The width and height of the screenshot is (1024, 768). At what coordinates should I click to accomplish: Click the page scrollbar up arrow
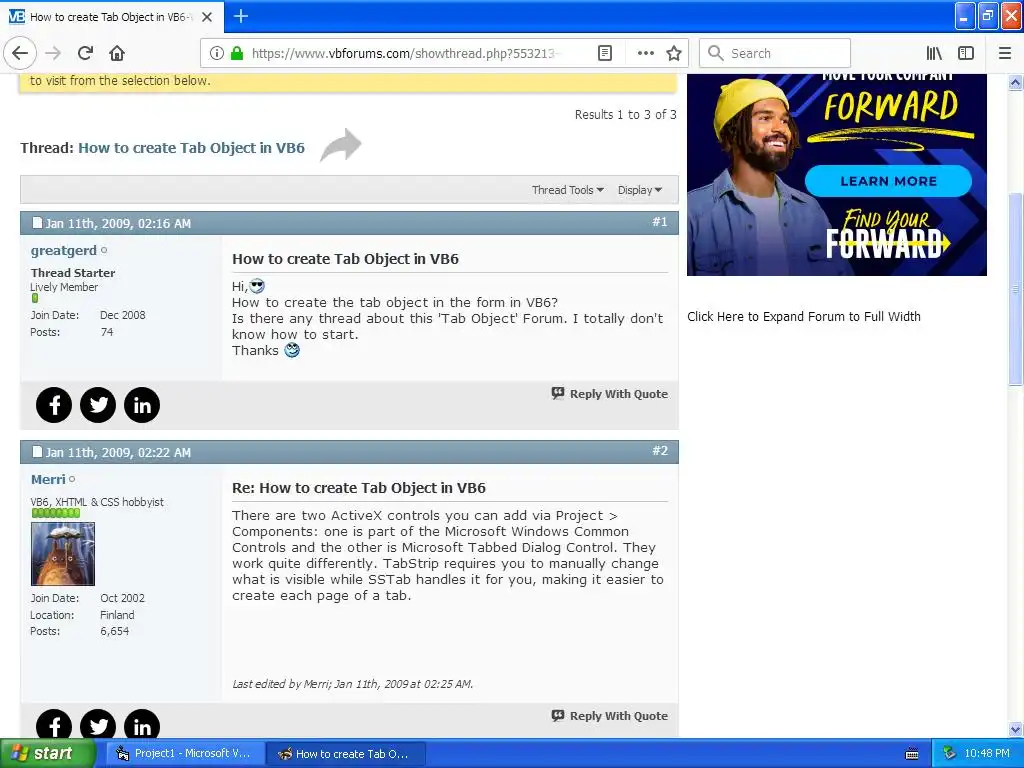coord(1016,82)
